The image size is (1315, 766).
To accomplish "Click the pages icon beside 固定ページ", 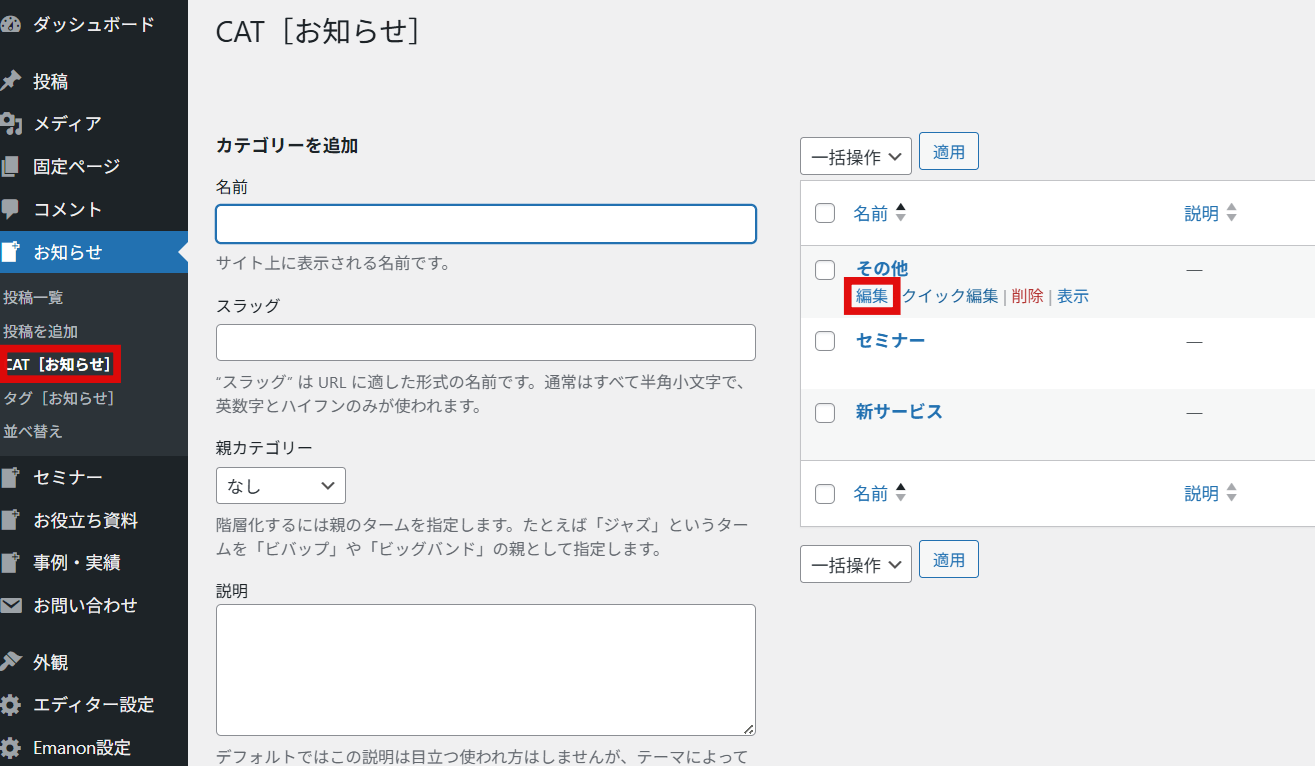I will click(10, 166).
